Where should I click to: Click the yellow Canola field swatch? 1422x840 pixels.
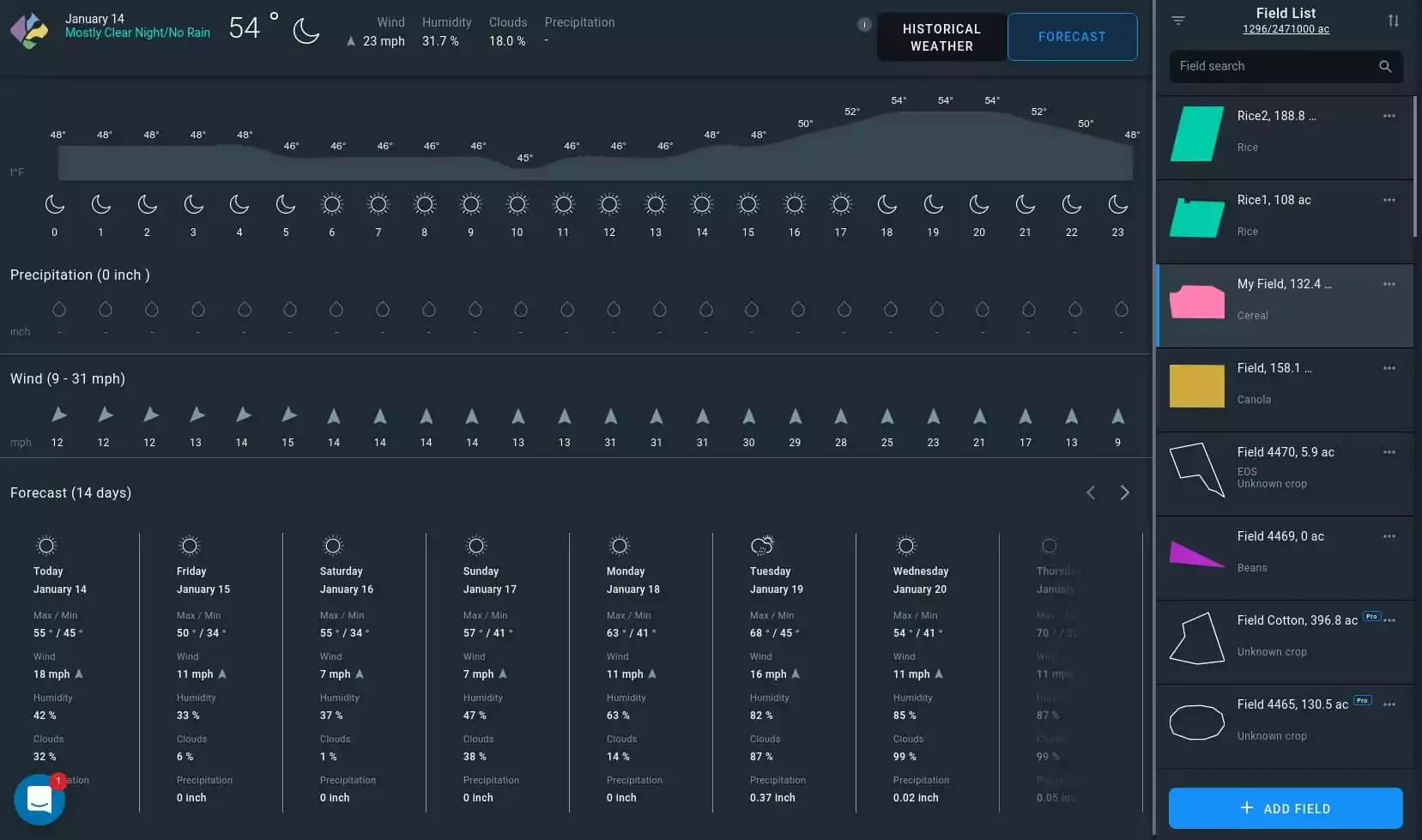(x=1197, y=386)
